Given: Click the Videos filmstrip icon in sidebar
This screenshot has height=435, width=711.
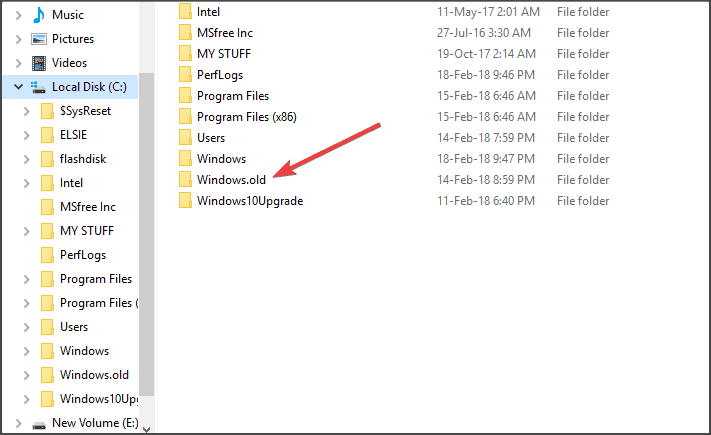Looking at the screenshot, I should point(39,63).
